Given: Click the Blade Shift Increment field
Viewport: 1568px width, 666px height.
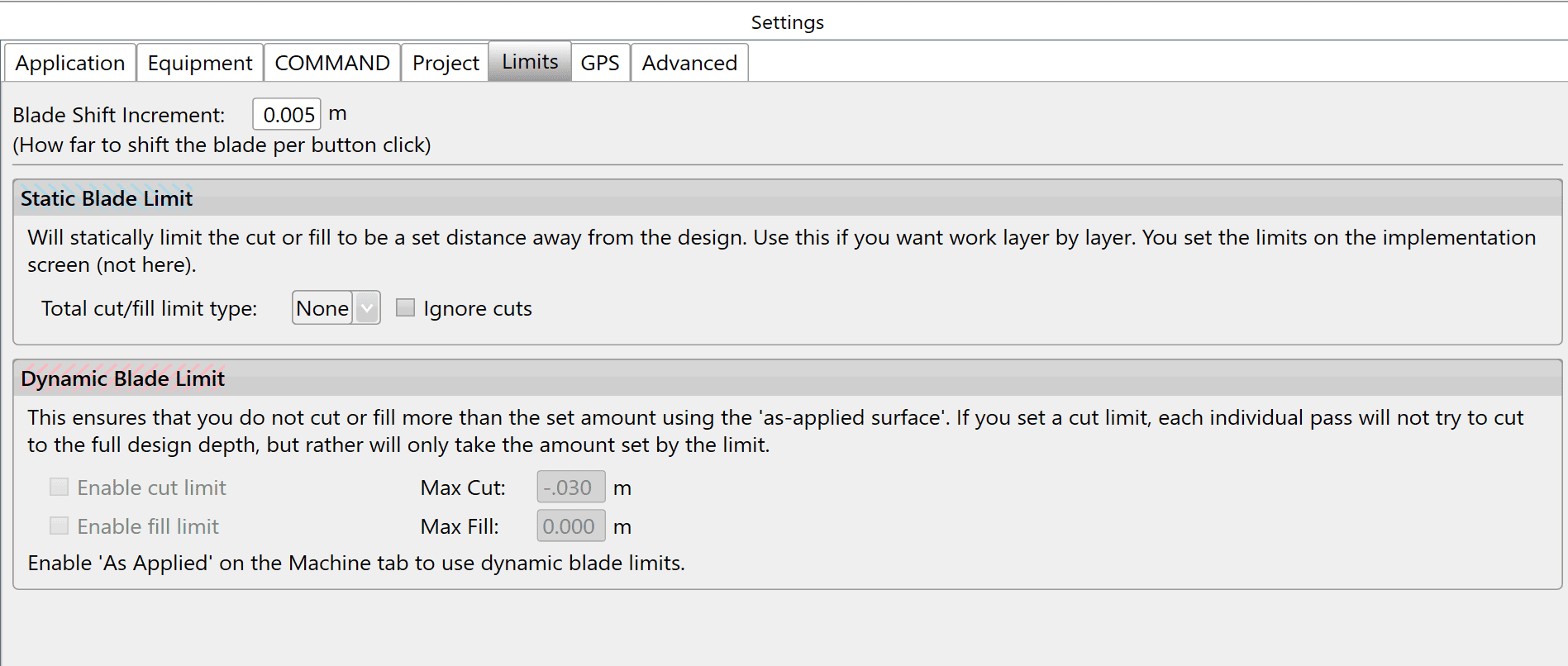Looking at the screenshot, I should point(287,115).
